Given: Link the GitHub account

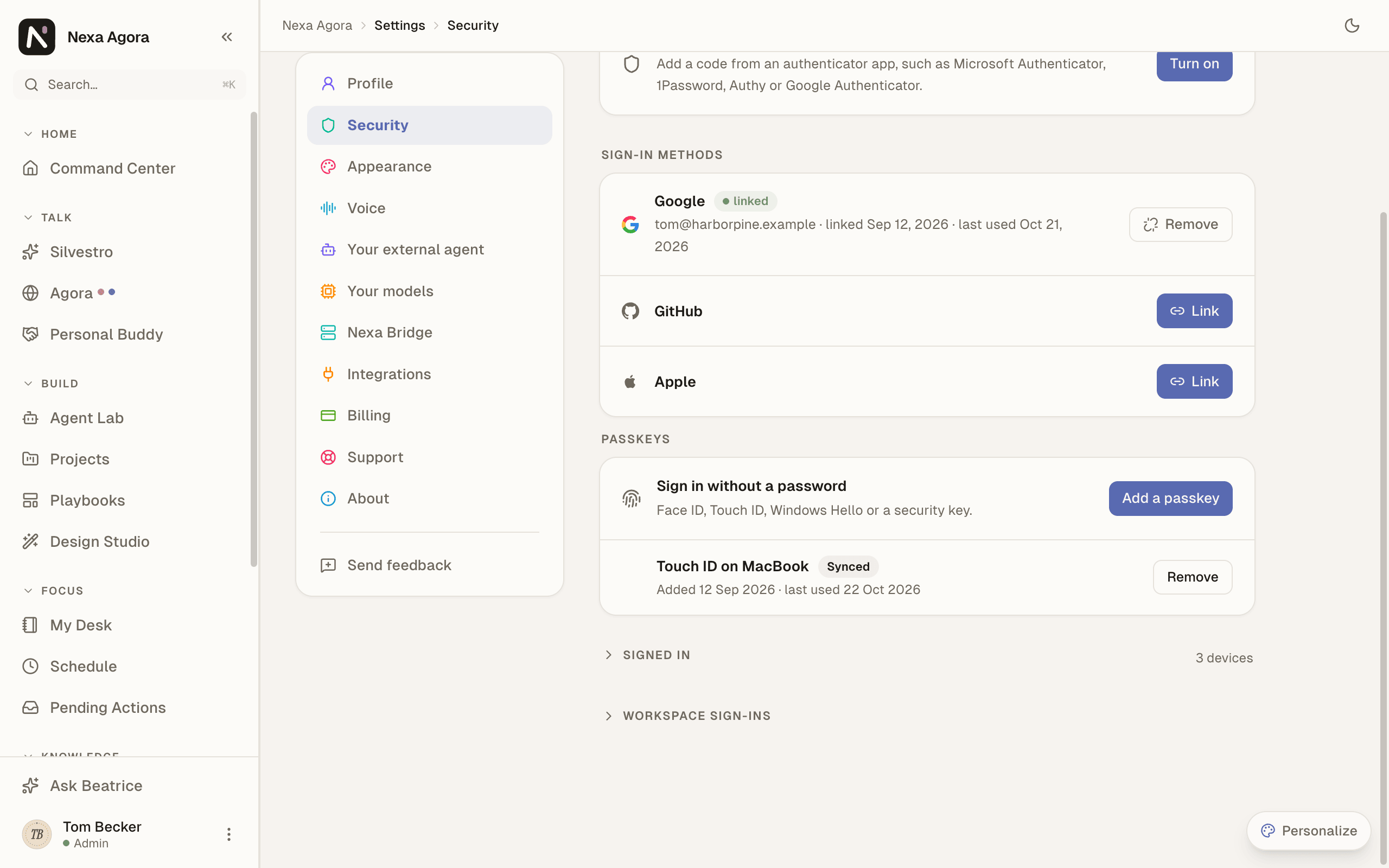Looking at the screenshot, I should tap(1194, 311).
